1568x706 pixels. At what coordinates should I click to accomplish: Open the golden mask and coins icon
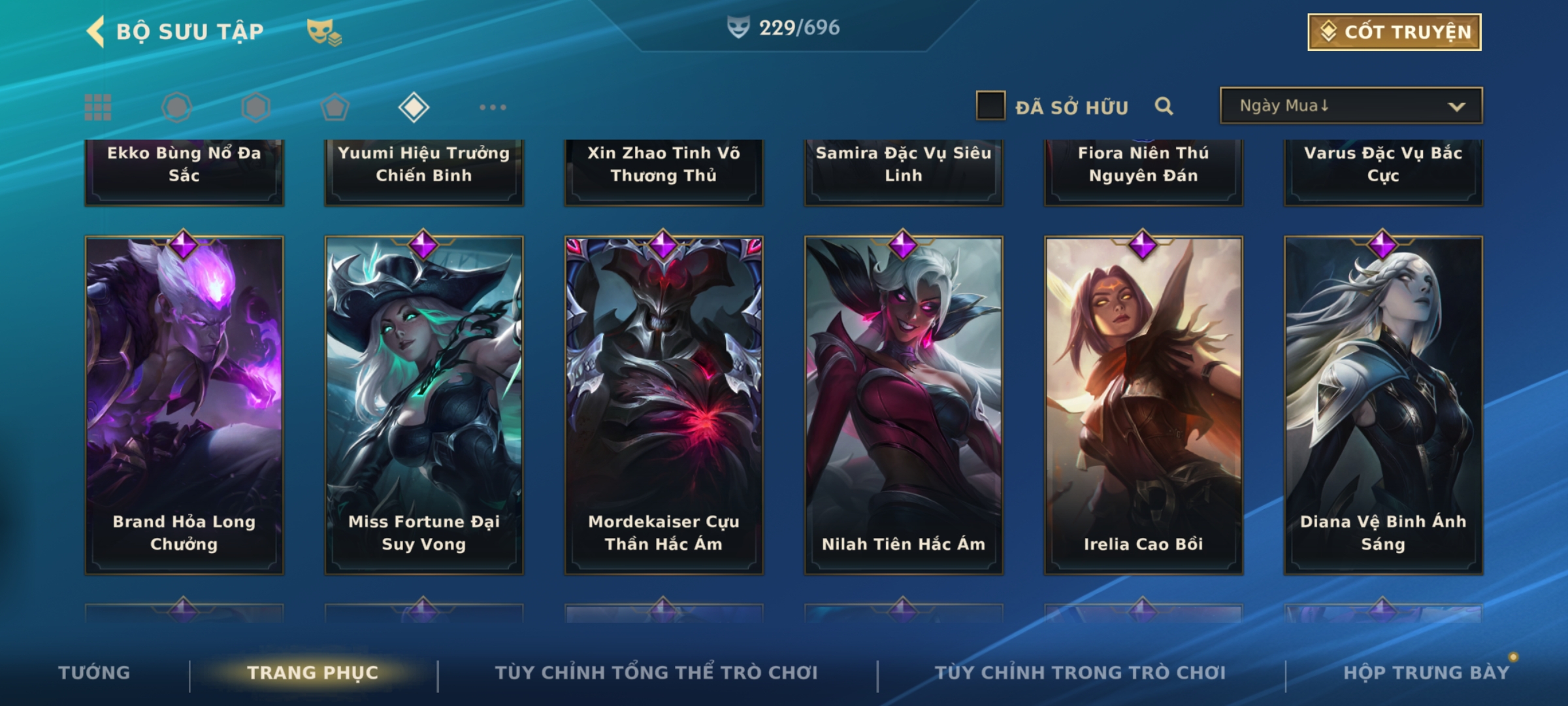[325, 32]
